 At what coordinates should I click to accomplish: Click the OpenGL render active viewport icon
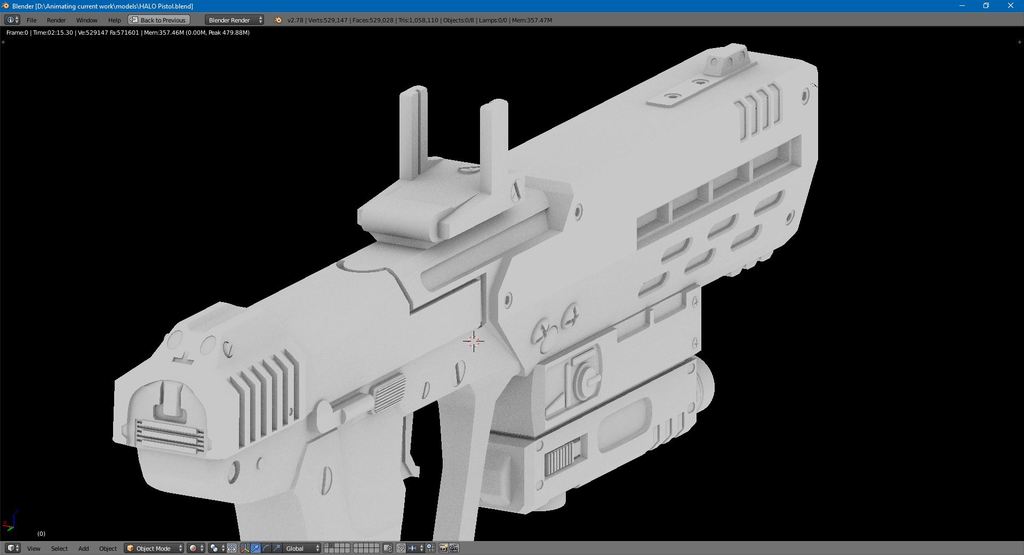[x=443, y=548]
